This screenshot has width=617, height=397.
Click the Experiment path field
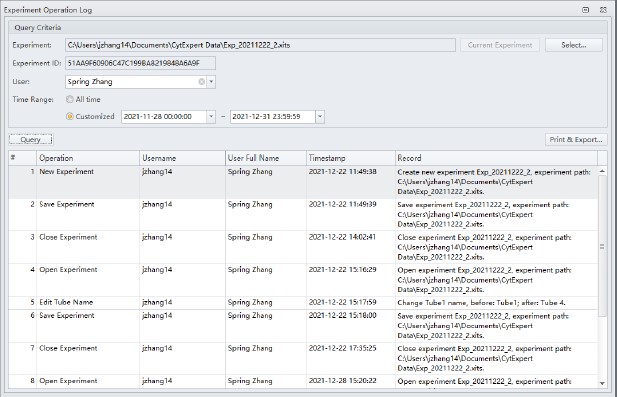point(260,45)
